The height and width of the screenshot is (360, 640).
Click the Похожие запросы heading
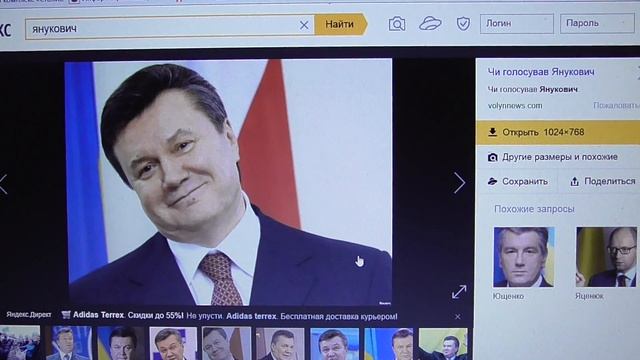click(x=534, y=209)
